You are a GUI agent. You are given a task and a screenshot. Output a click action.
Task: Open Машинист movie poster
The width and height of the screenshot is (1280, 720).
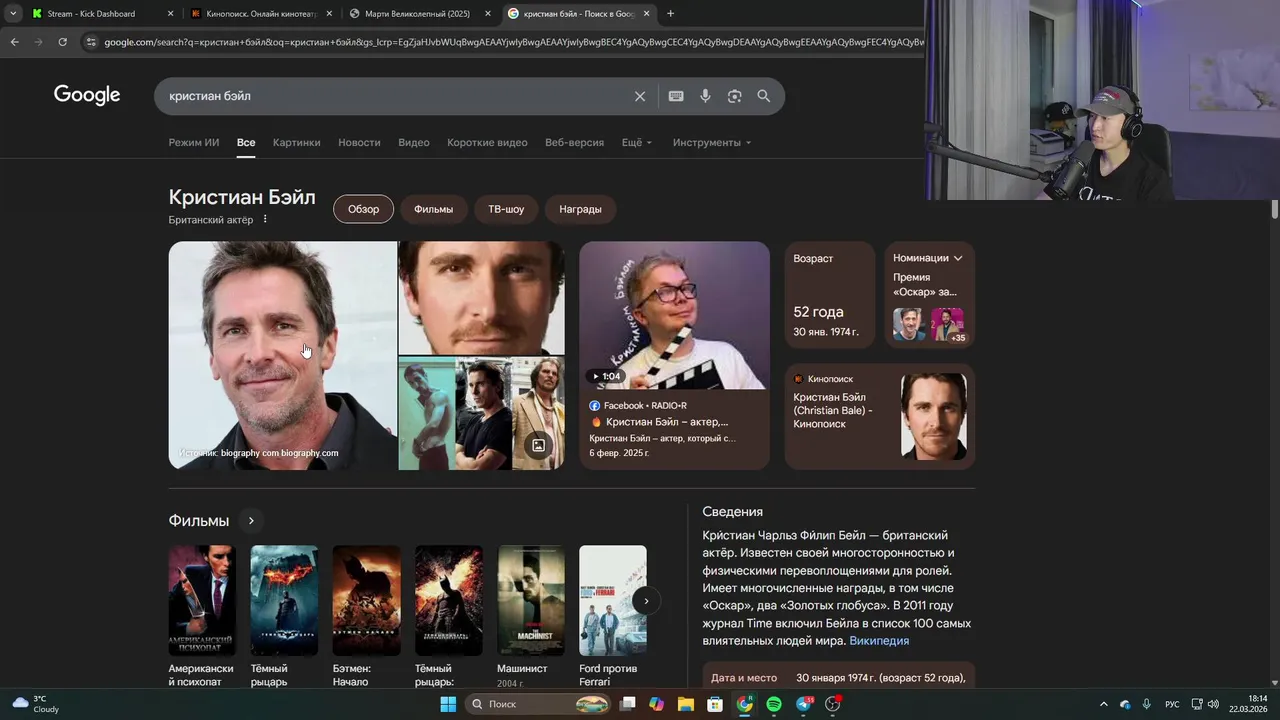pyautogui.click(x=531, y=600)
